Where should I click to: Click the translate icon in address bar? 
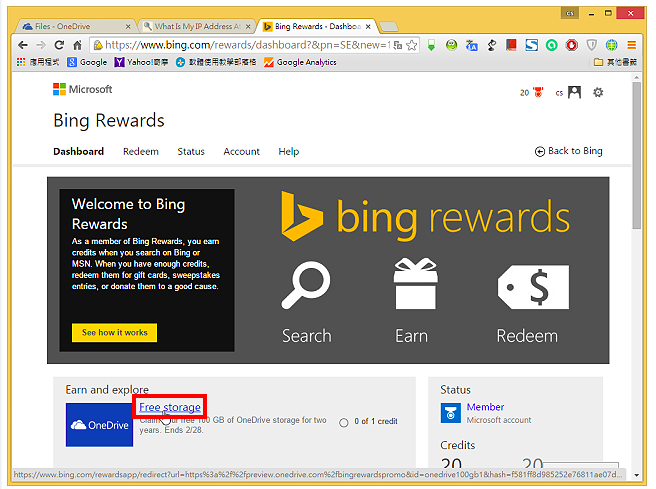(x=398, y=45)
